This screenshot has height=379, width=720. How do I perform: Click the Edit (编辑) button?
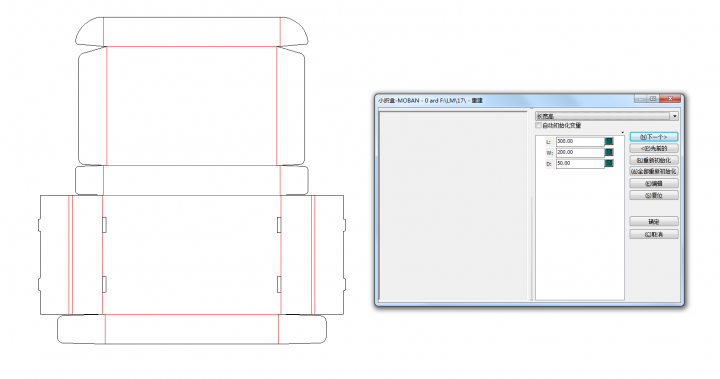coord(654,183)
